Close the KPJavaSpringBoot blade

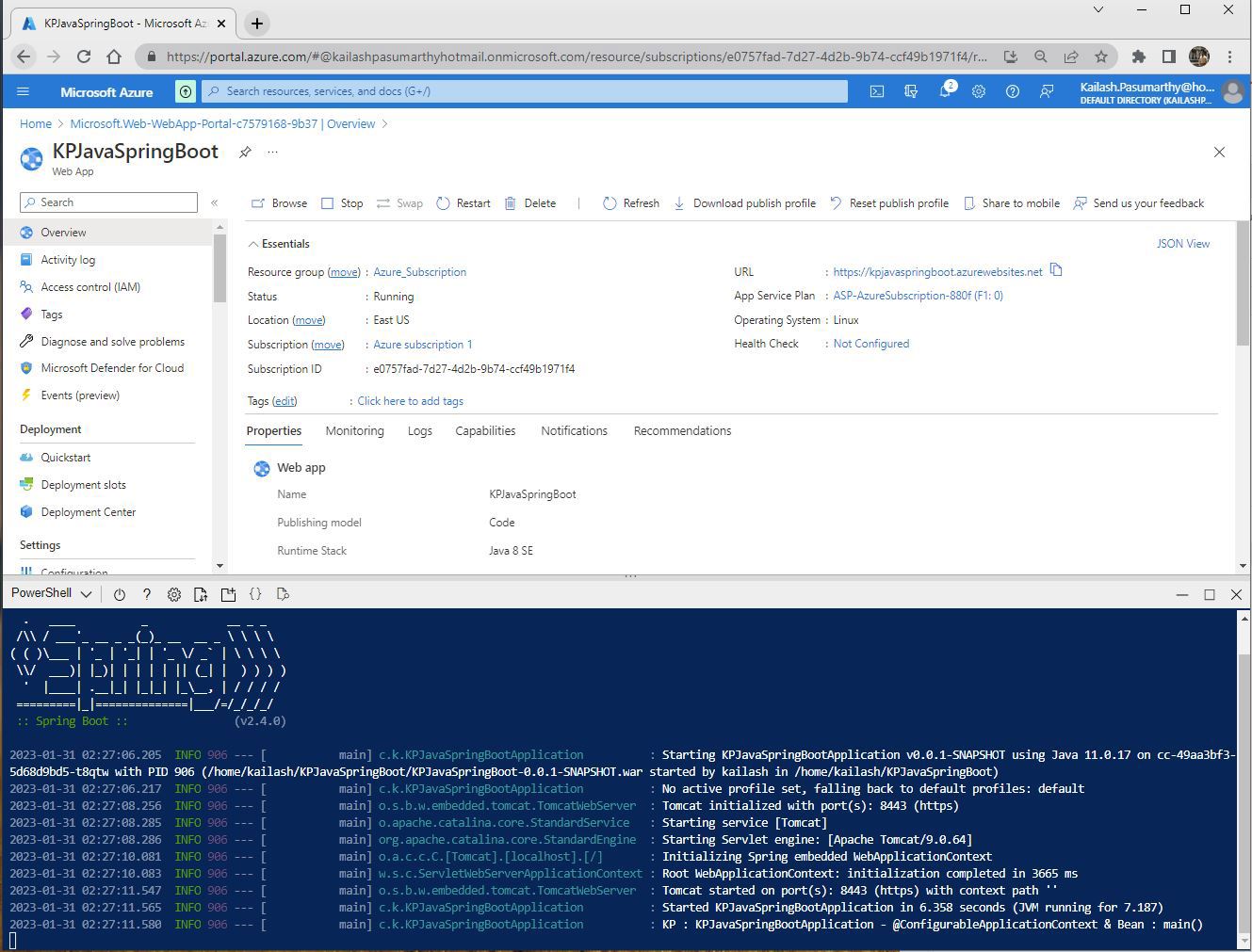pos(1219,152)
